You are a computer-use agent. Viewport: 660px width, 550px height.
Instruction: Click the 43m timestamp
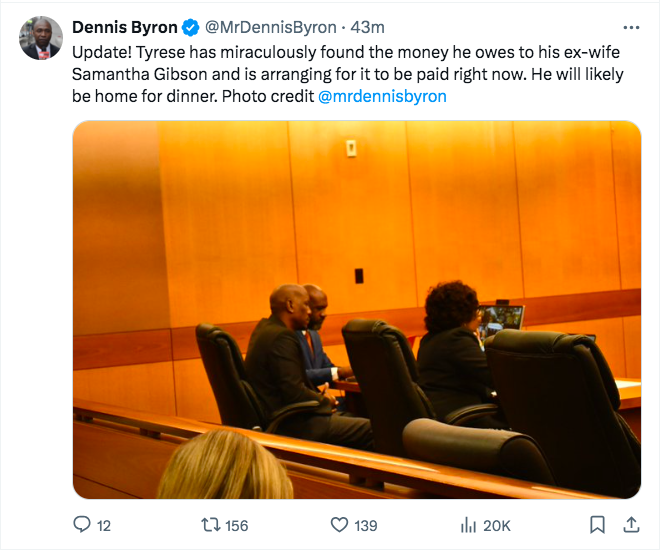click(x=367, y=27)
